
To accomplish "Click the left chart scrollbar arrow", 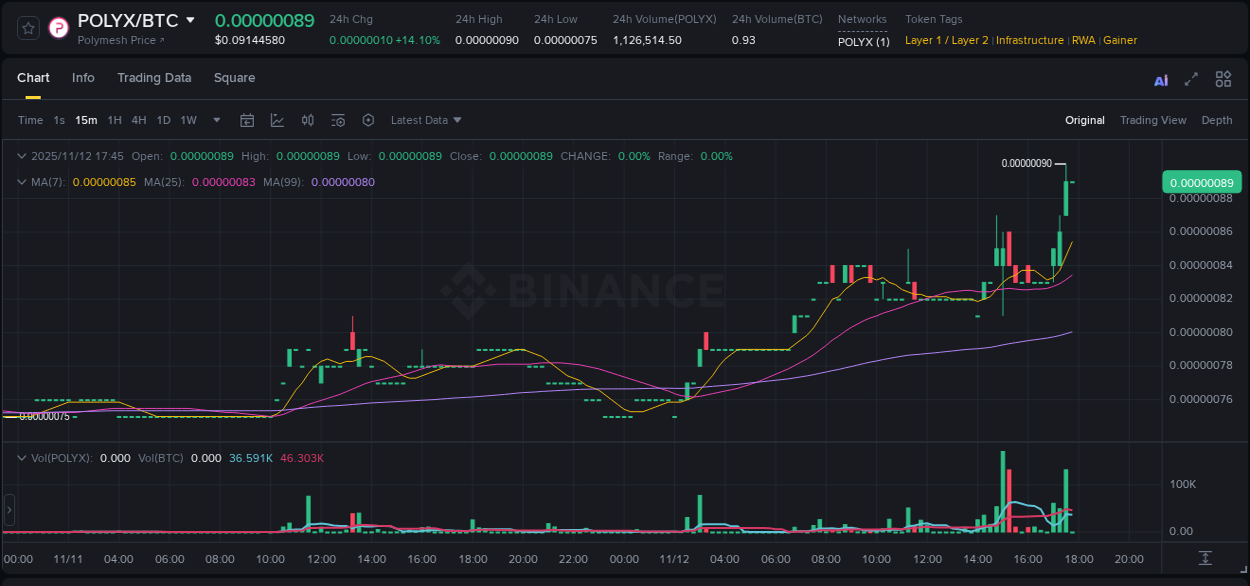I will pyautogui.click(x=8, y=510).
